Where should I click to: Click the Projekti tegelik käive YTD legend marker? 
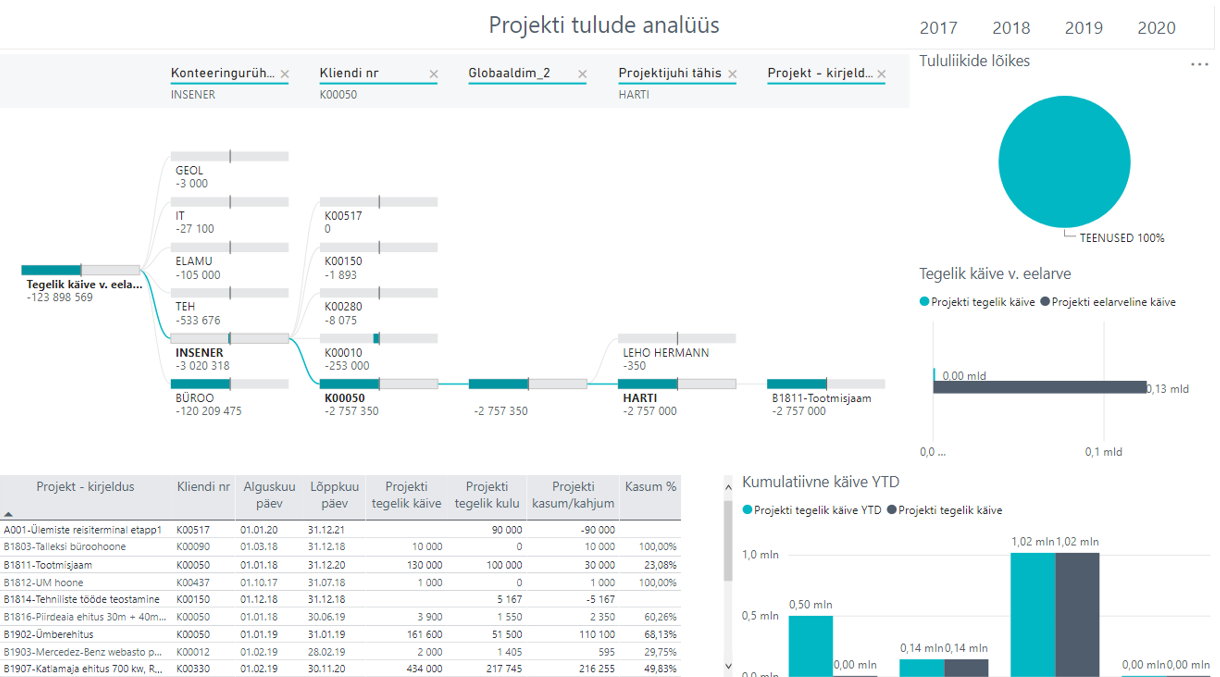(748, 510)
